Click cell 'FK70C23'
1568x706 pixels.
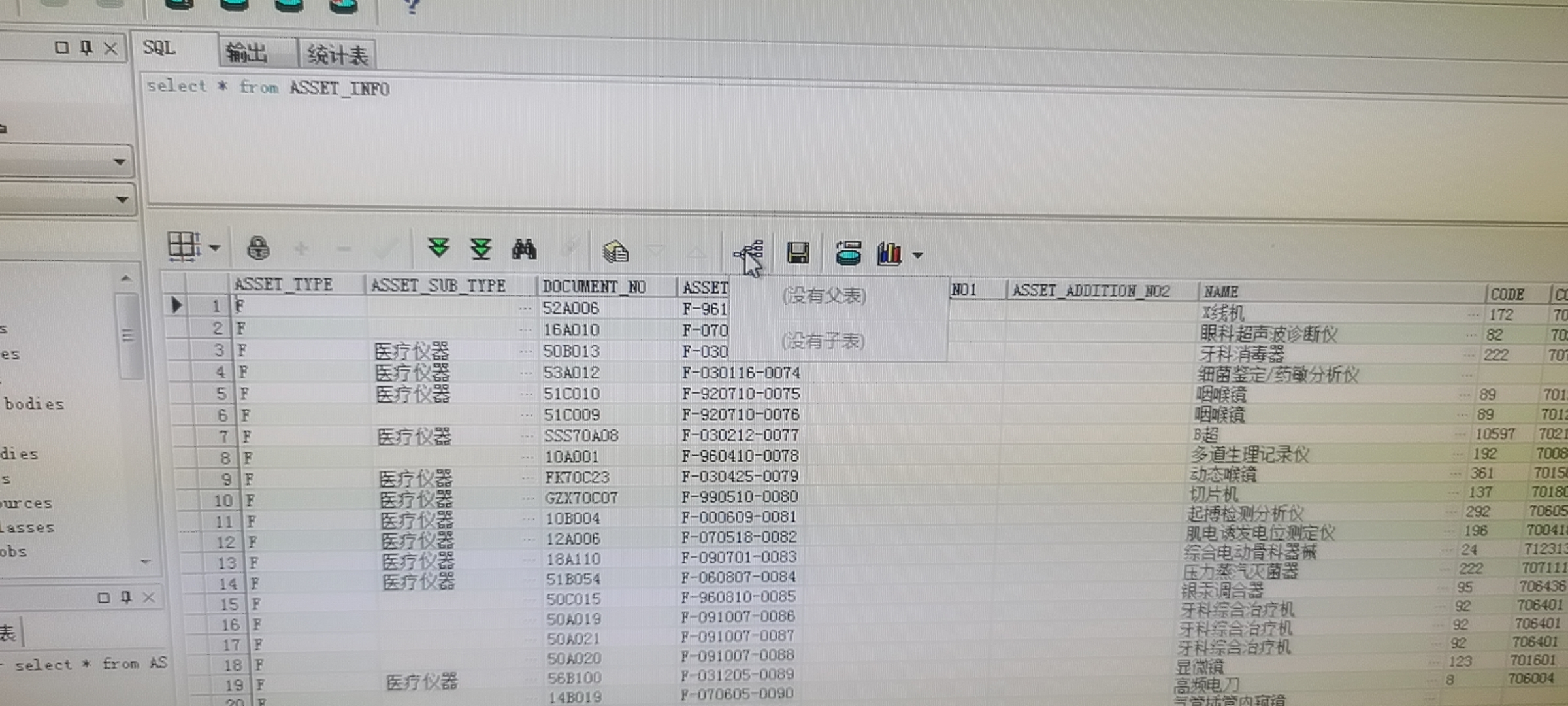point(577,477)
